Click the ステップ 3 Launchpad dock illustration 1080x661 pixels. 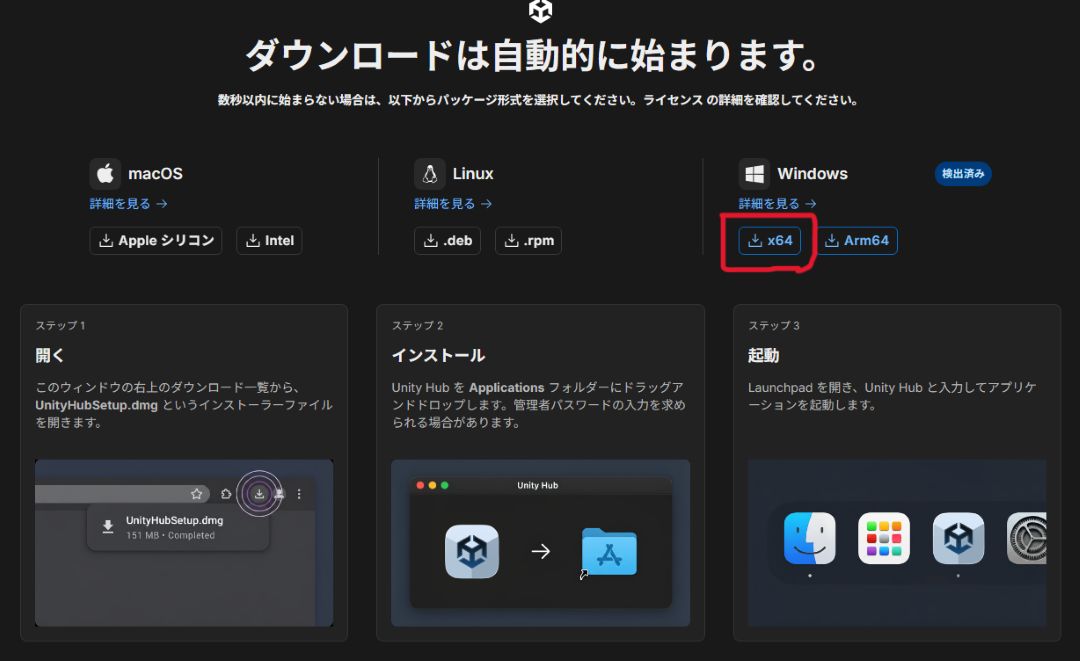pyautogui.click(x=897, y=543)
